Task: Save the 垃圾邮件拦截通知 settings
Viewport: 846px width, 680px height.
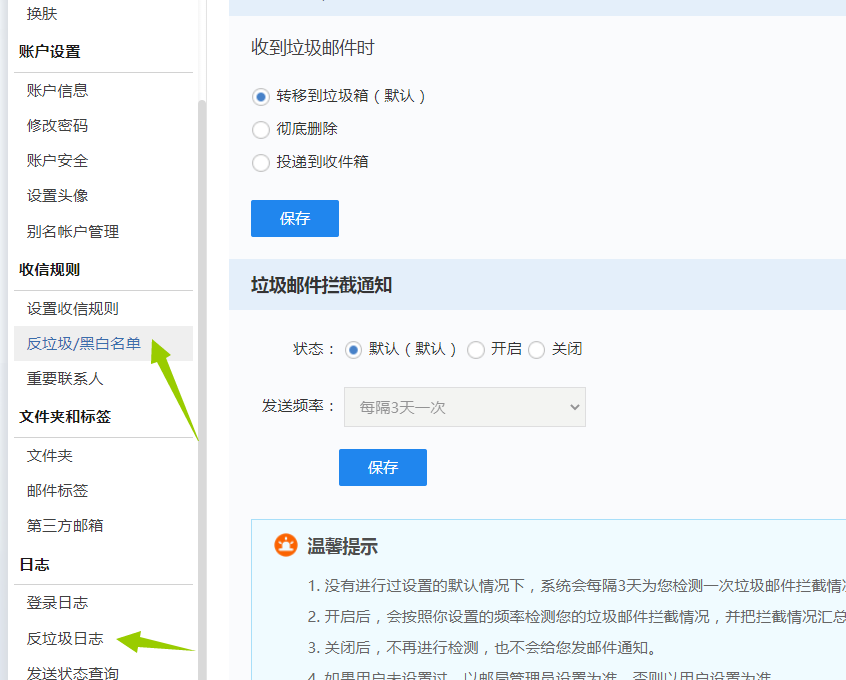Action: (x=382, y=468)
